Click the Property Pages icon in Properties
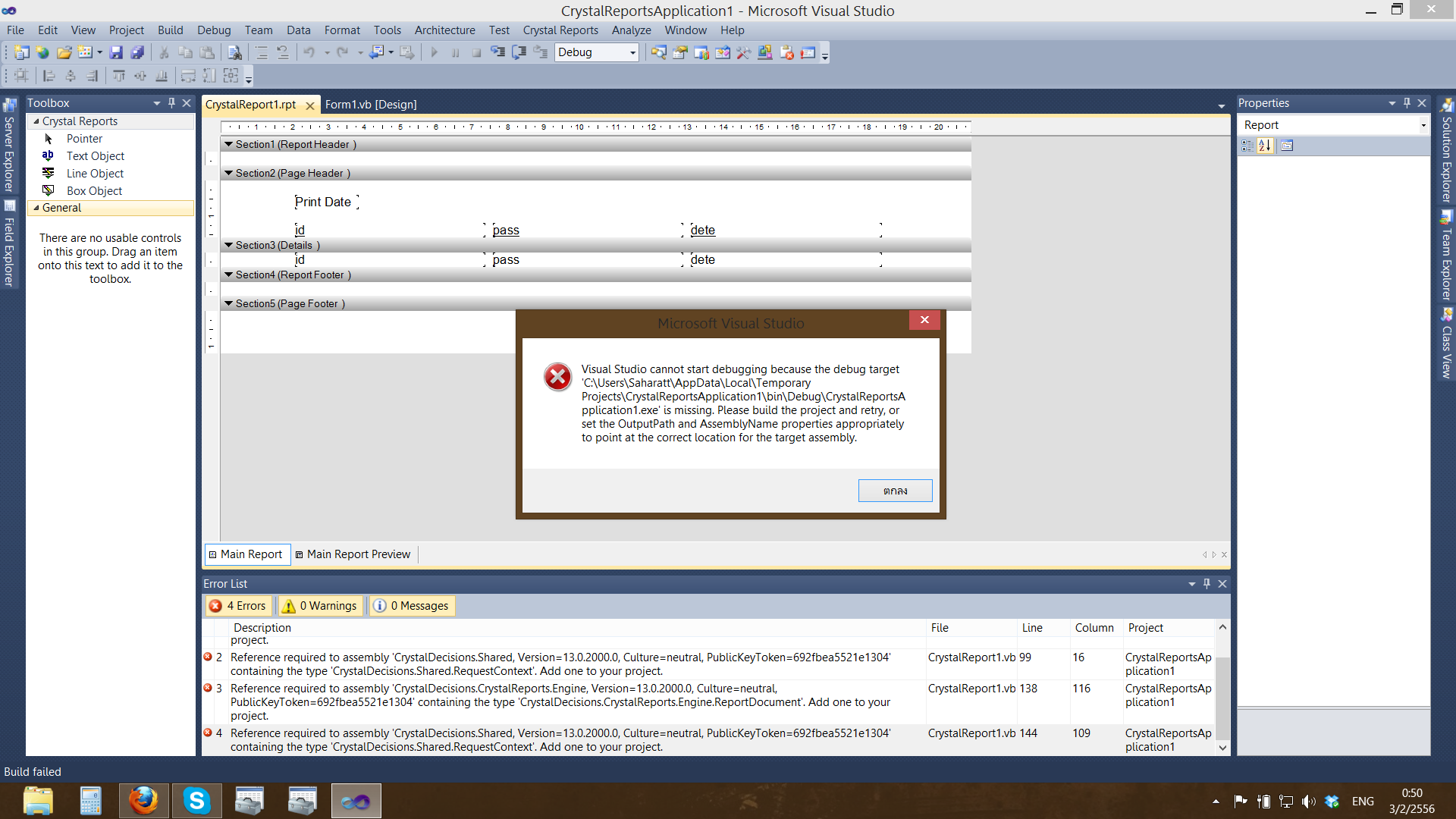The width and height of the screenshot is (1456, 819). click(x=1287, y=146)
